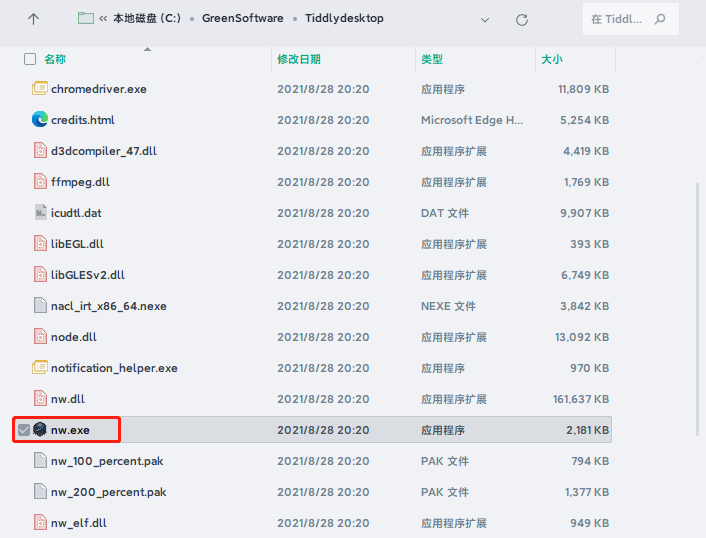Click the search magnifier icon
This screenshot has height=538, width=706.
[660, 19]
